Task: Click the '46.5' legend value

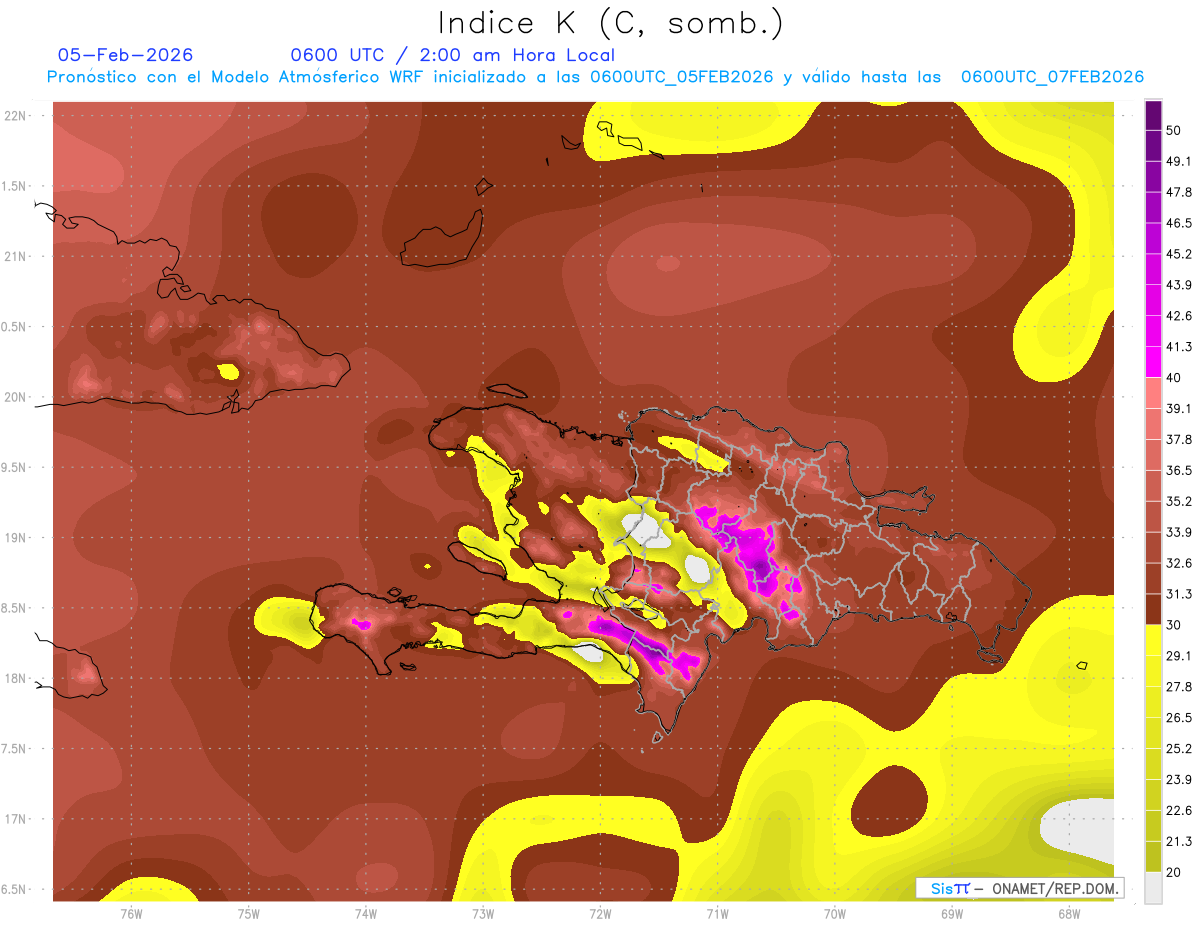Action: tap(1179, 223)
